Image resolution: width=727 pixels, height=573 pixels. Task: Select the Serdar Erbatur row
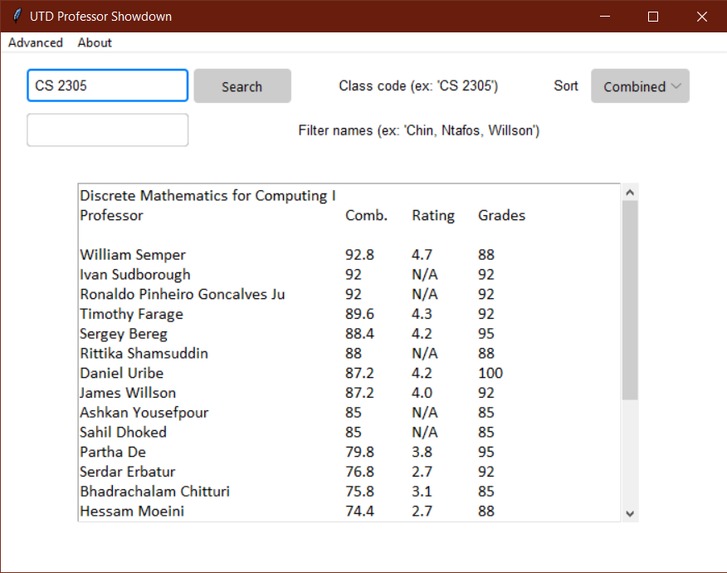point(349,471)
